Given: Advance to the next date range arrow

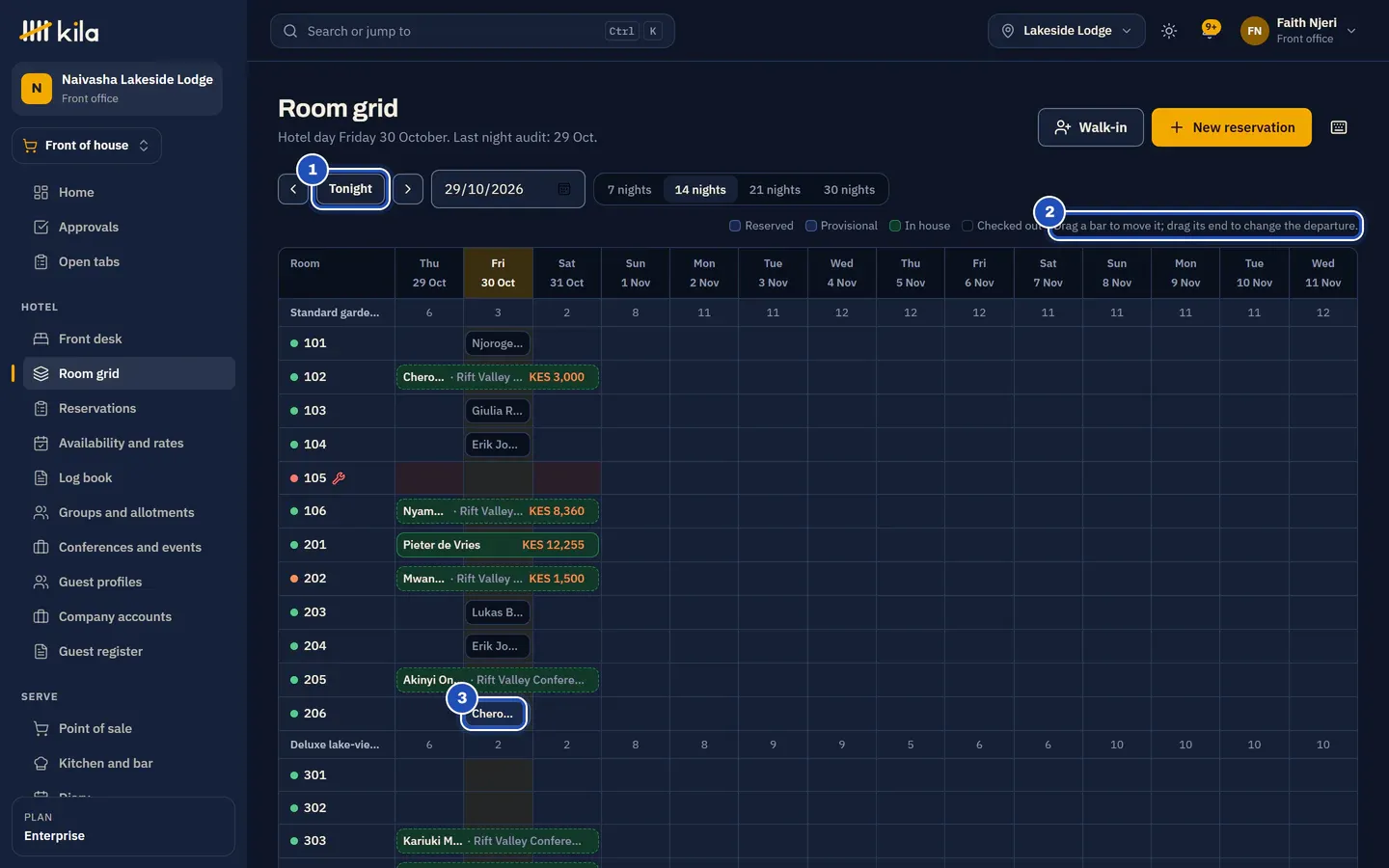Looking at the screenshot, I should [408, 189].
